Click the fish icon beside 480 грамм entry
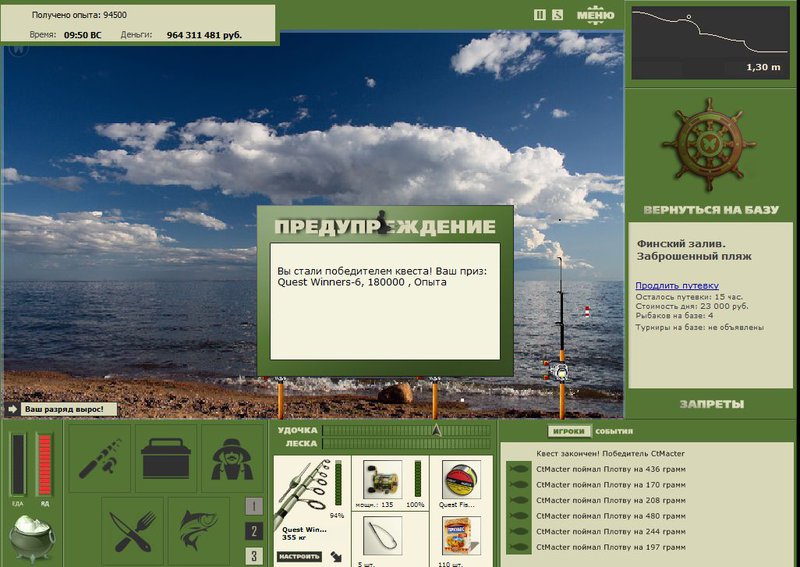800x567 pixels. click(x=519, y=516)
